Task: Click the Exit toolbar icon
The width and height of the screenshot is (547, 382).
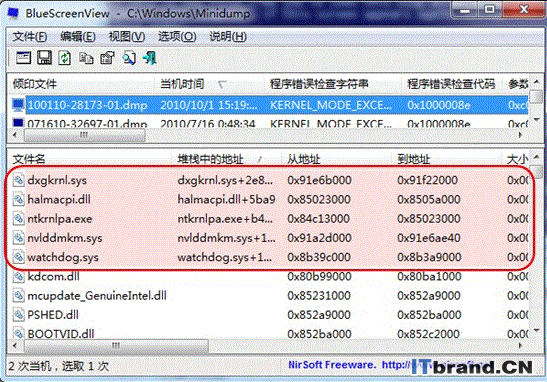Action: tap(150, 58)
